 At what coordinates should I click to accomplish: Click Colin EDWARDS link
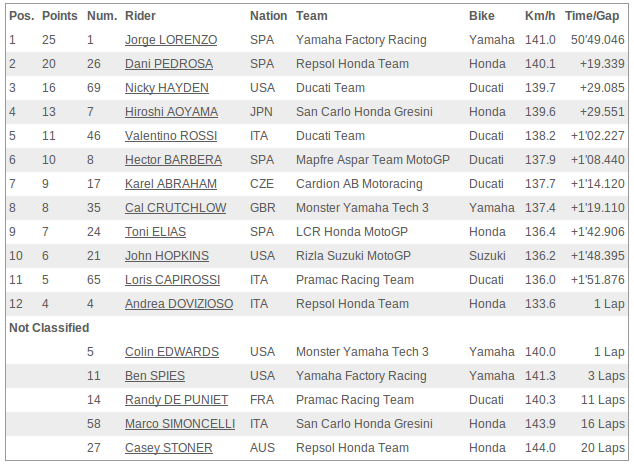coord(172,352)
